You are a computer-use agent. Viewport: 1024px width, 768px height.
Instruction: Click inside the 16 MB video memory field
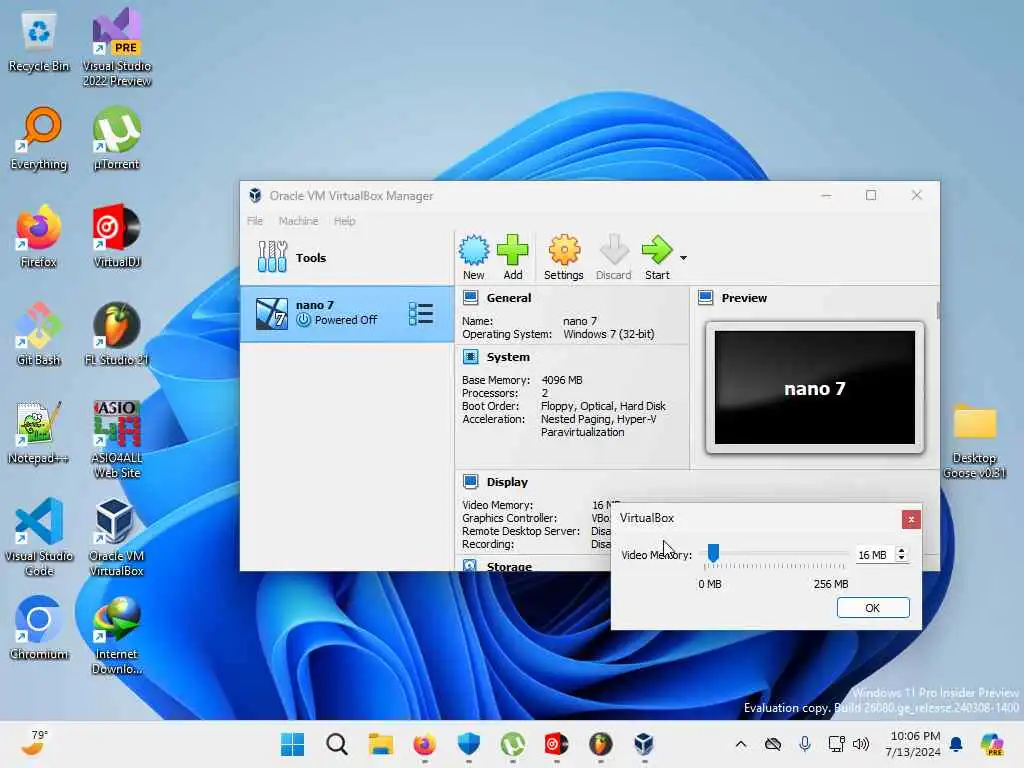pyautogui.click(x=874, y=554)
